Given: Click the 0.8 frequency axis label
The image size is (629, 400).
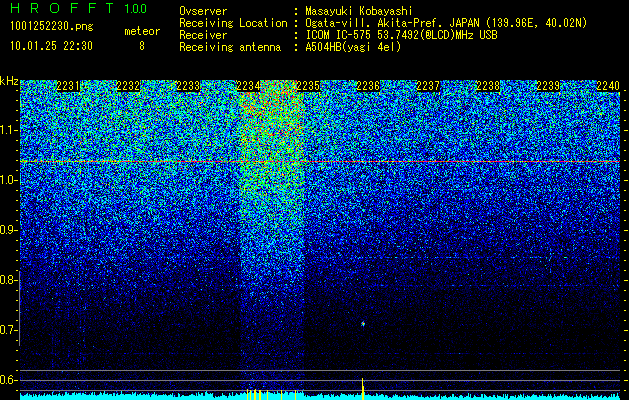Looking at the screenshot, I should tap(8, 280).
